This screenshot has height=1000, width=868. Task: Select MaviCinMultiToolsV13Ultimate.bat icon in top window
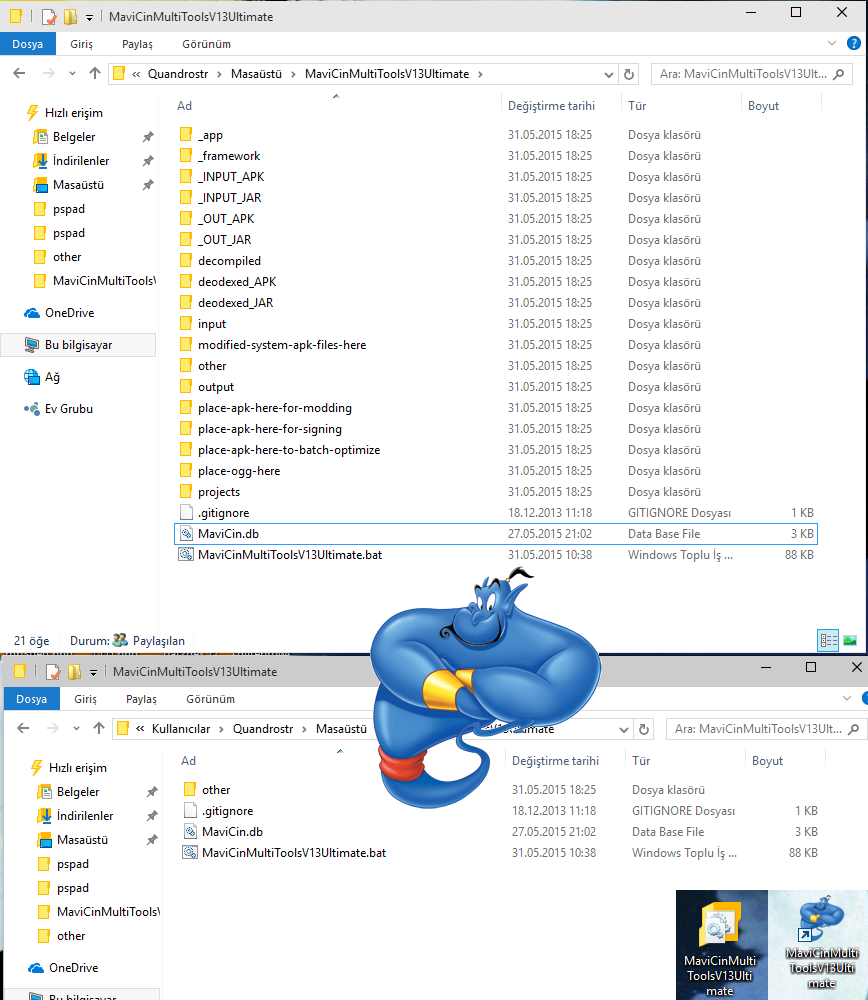(x=186, y=555)
